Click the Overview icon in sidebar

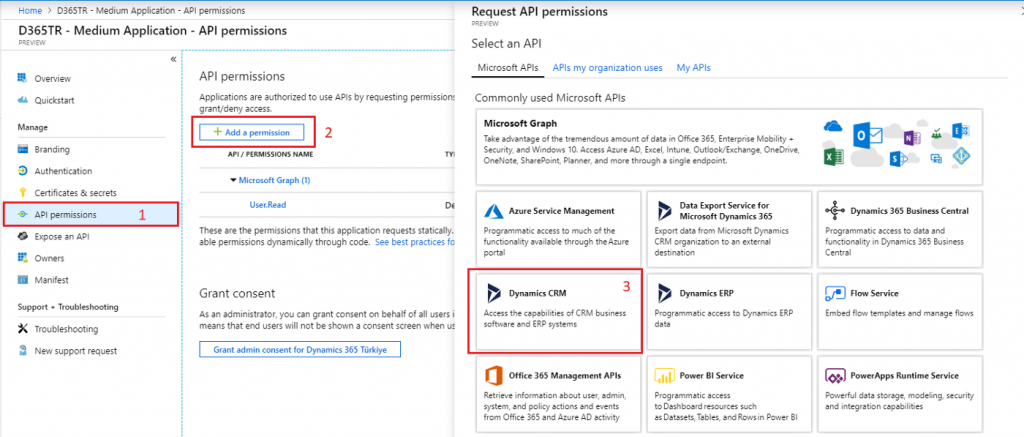23,78
